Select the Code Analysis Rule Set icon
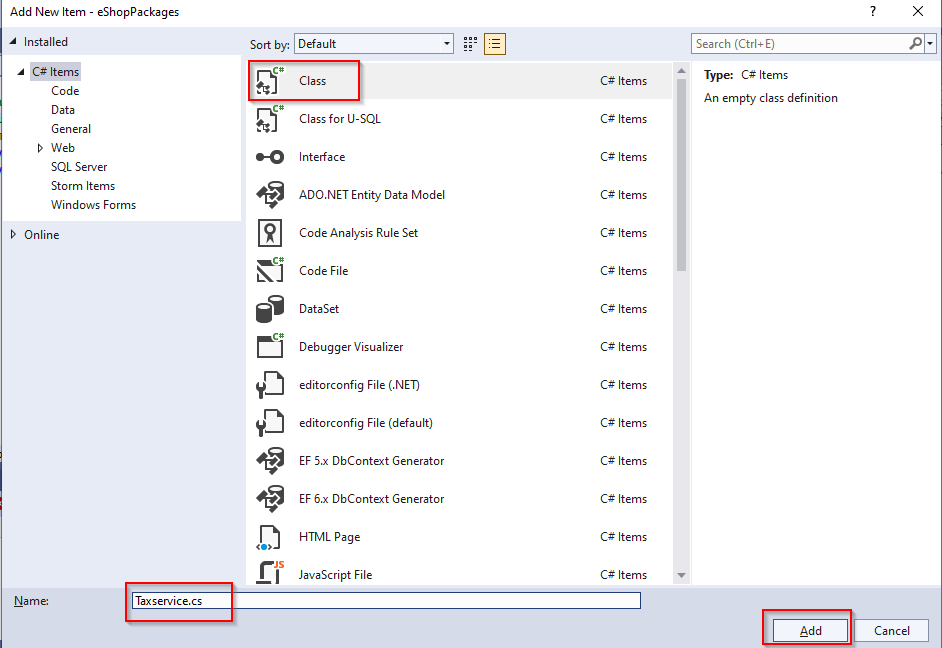942x648 pixels. tap(270, 232)
